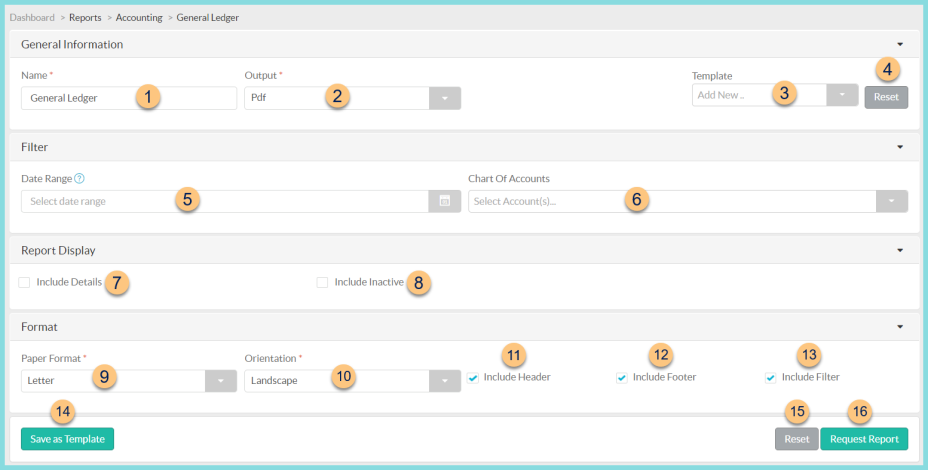Enable the Include Inactive checkbox
This screenshot has width=928, height=470.
[322, 282]
